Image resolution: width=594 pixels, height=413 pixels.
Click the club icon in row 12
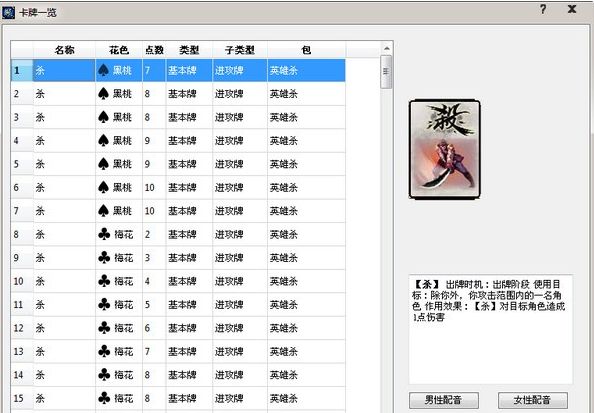point(104,328)
